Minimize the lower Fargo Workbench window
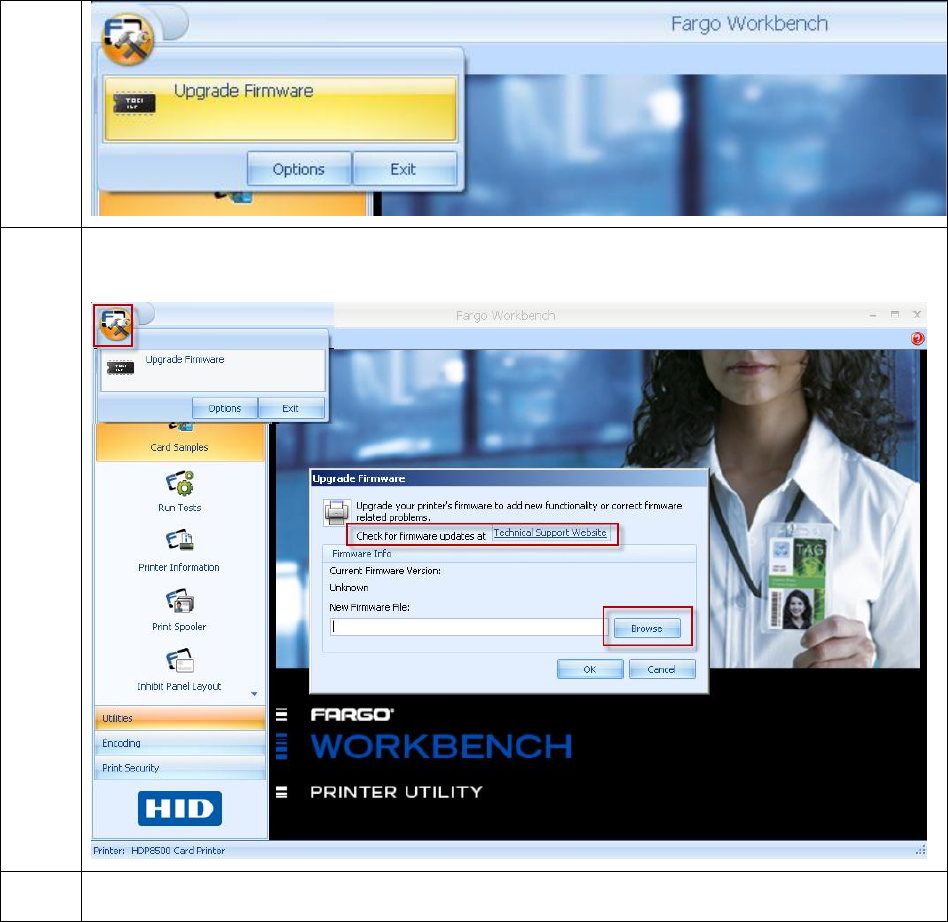Image resolution: width=948 pixels, height=922 pixels. pos(873,315)
